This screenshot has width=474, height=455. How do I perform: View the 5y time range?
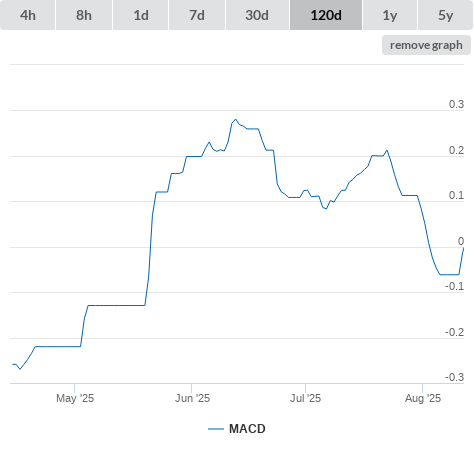pyautogui.click(x=445, y=15)
